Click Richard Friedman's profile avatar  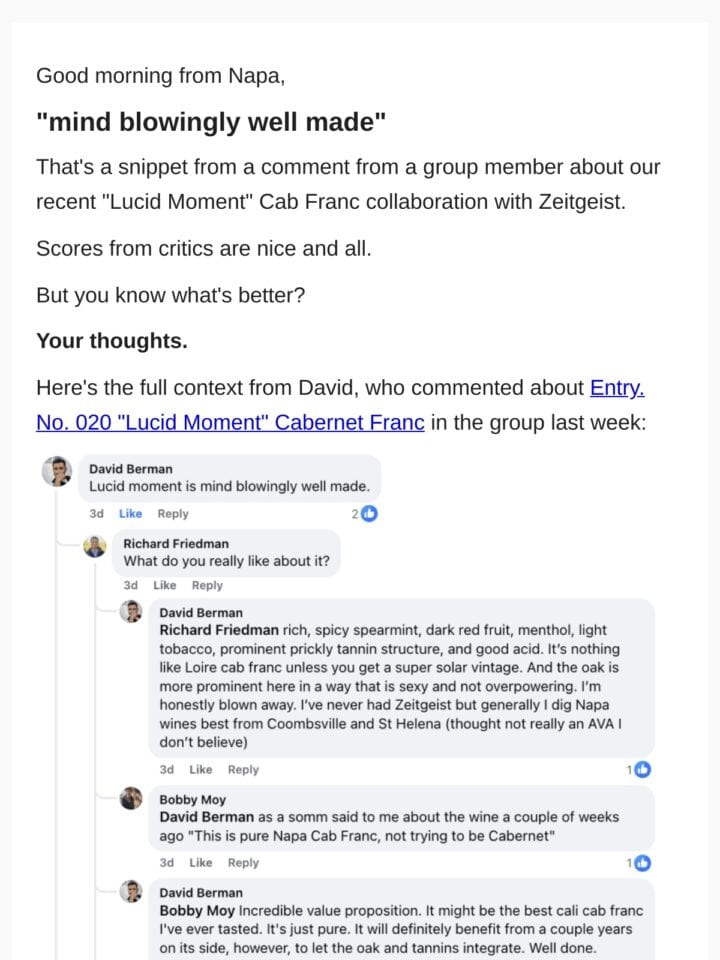pyautogui.click(x=95, y=546)
